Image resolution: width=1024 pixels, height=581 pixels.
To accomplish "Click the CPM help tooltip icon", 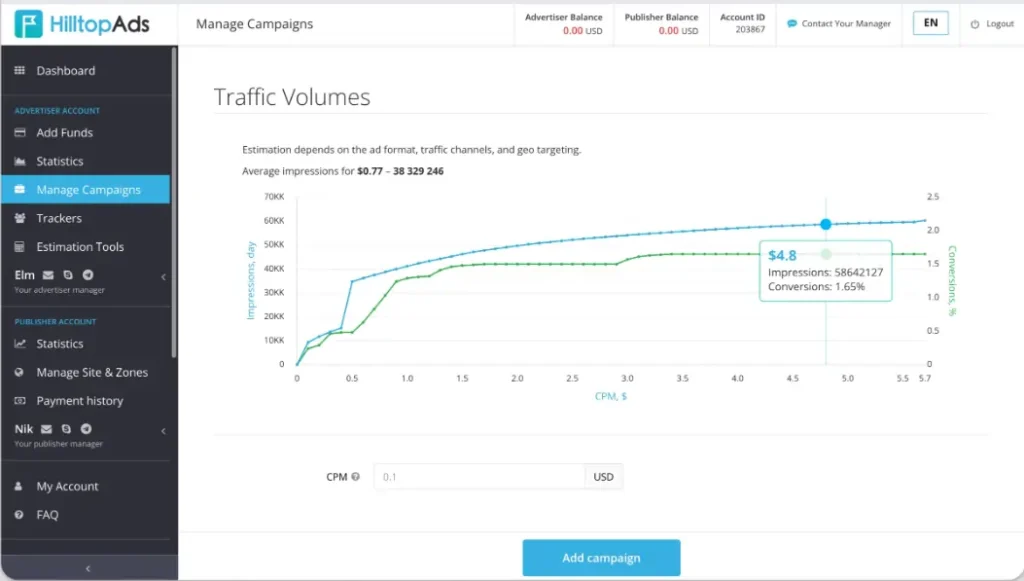I will coord(355,477).
